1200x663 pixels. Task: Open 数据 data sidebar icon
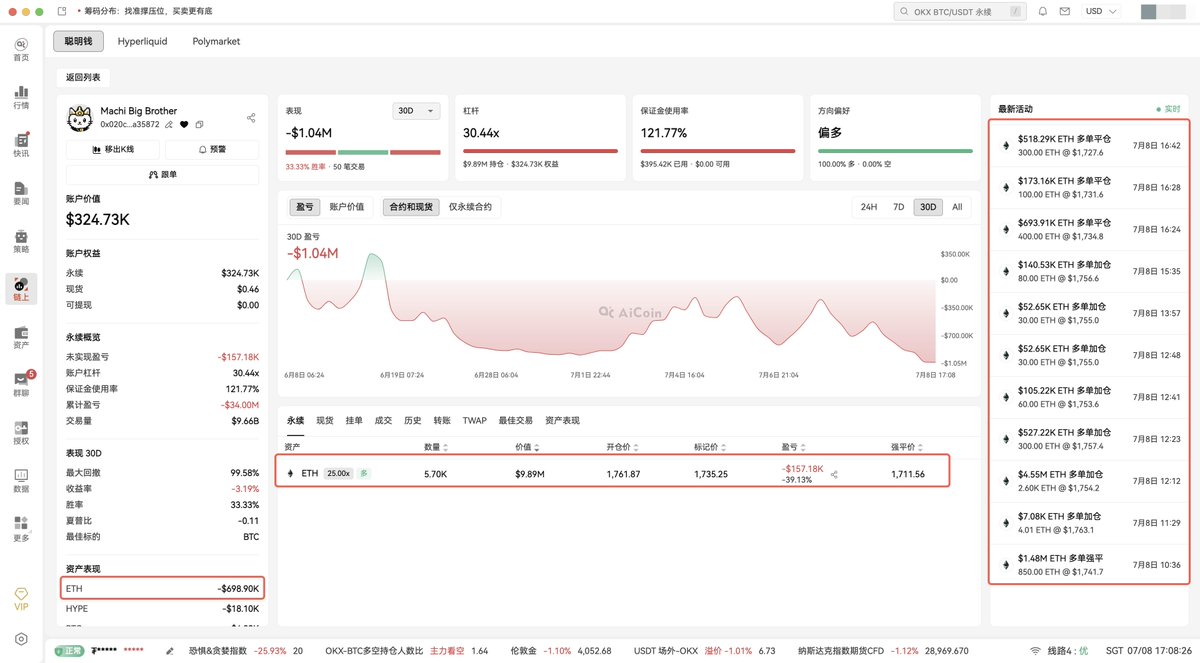click(x=21, y=480)
